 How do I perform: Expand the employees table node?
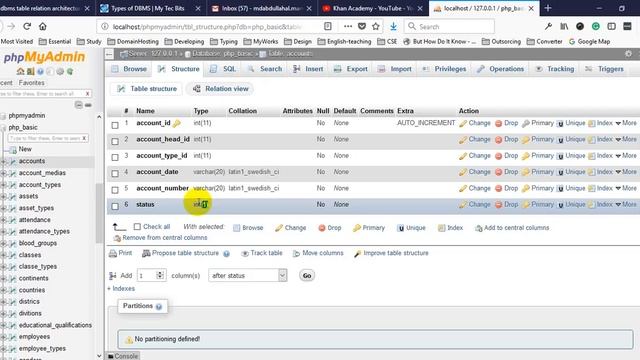tap(4, 337)
